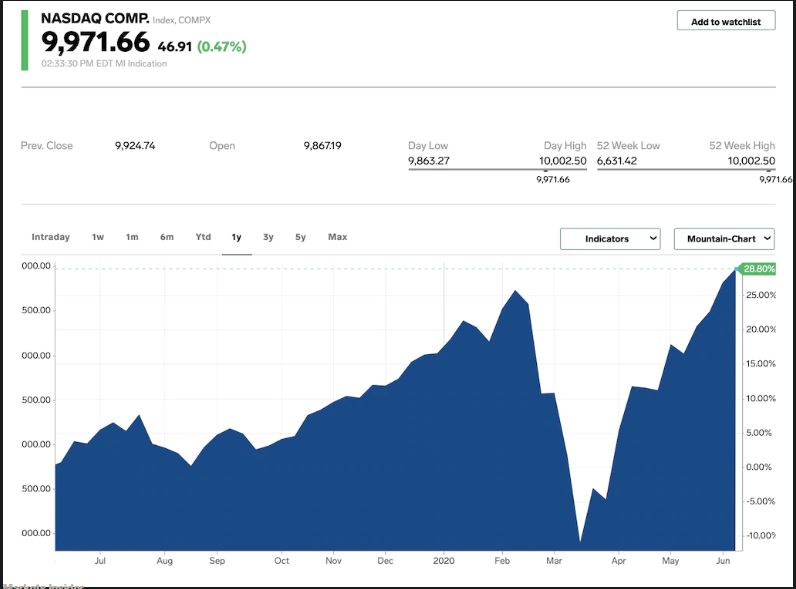Click the 0.00% y-axis label

click(758, 467)
